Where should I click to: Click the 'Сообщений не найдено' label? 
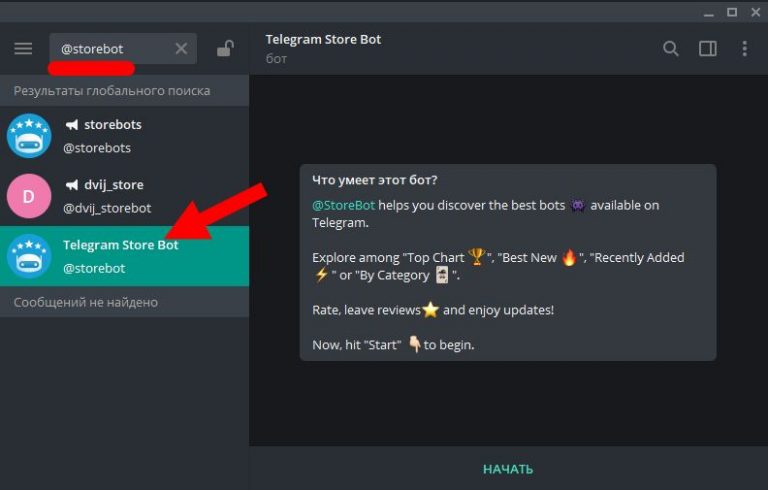point(86,302)
